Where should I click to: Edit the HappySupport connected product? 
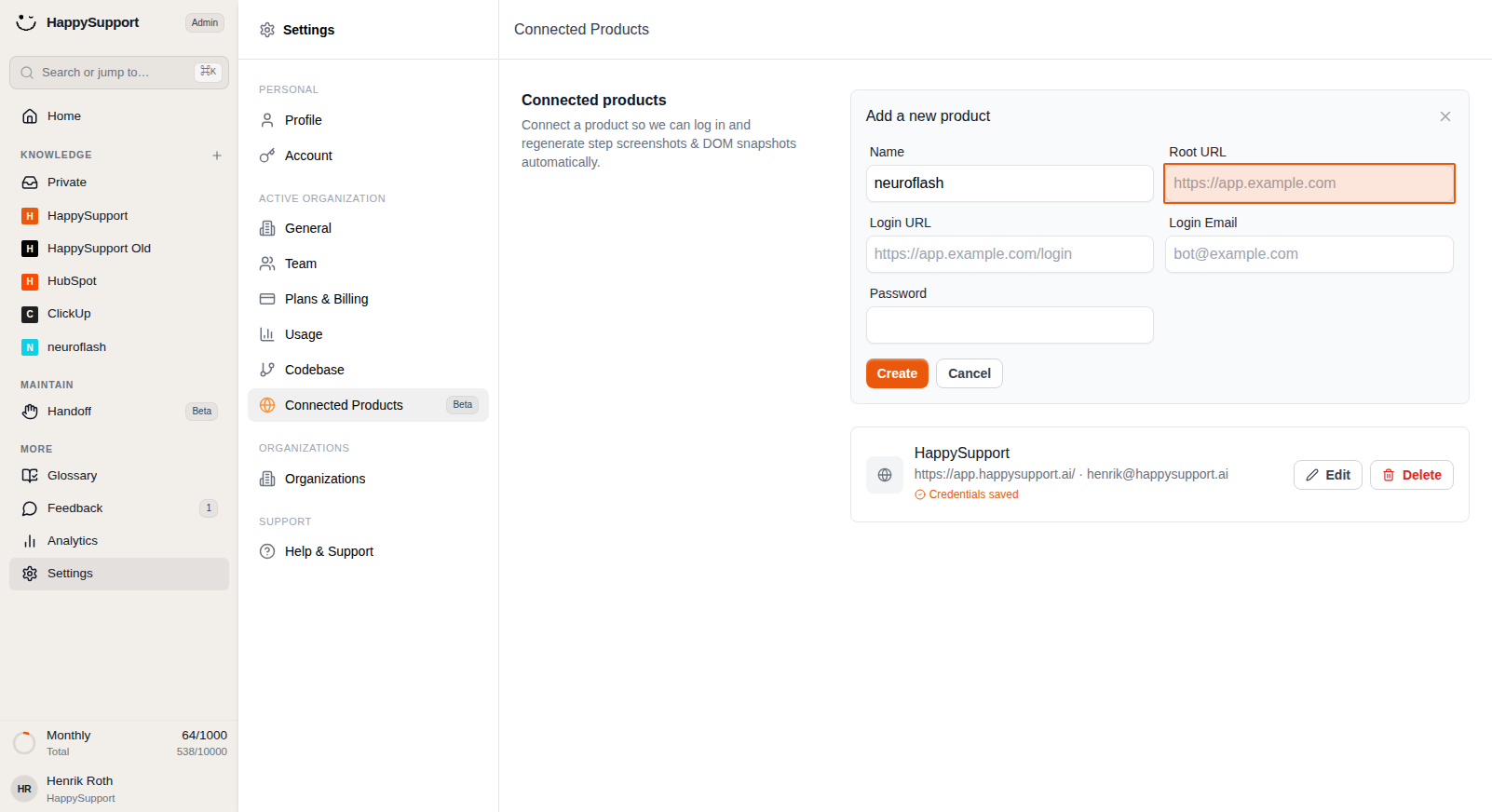tap(1328, 475)
